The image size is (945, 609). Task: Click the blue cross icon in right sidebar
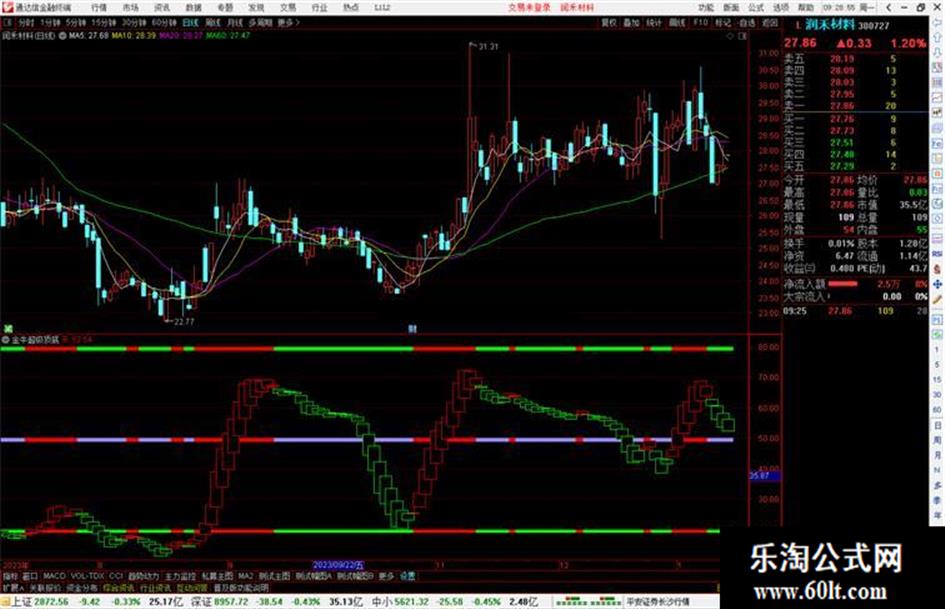tap(937, 284)
